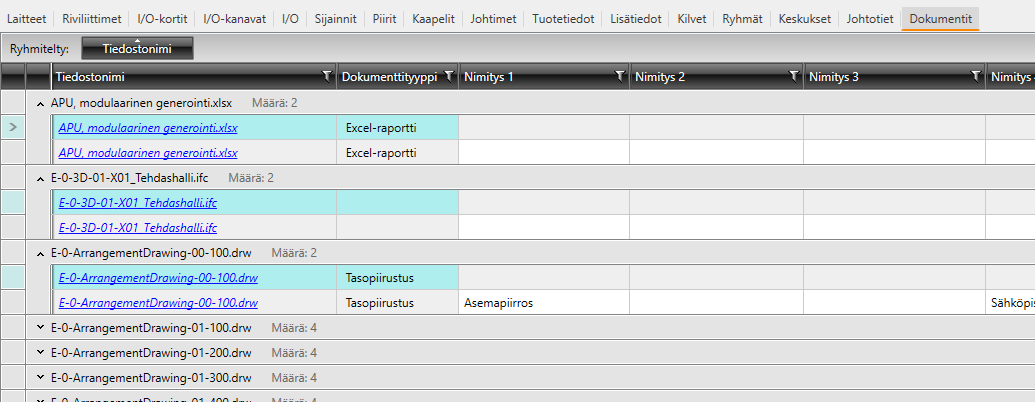Viewport: 1035px width, 402px height.
Task: Collapse the APU, modulaarinen generointi.xlsx group
Action: 40,102
